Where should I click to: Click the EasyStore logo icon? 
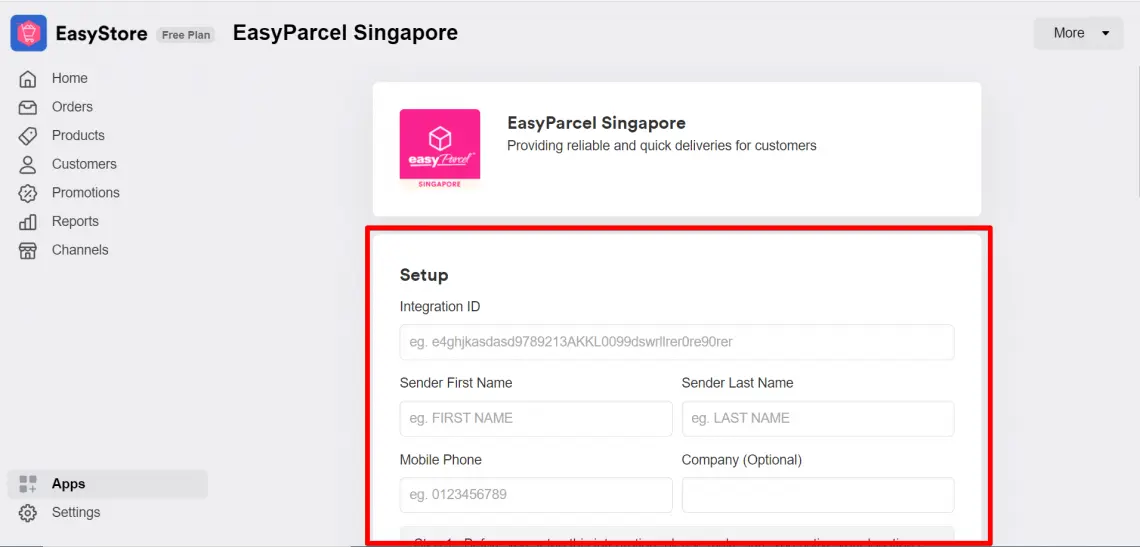pos(28,33)
